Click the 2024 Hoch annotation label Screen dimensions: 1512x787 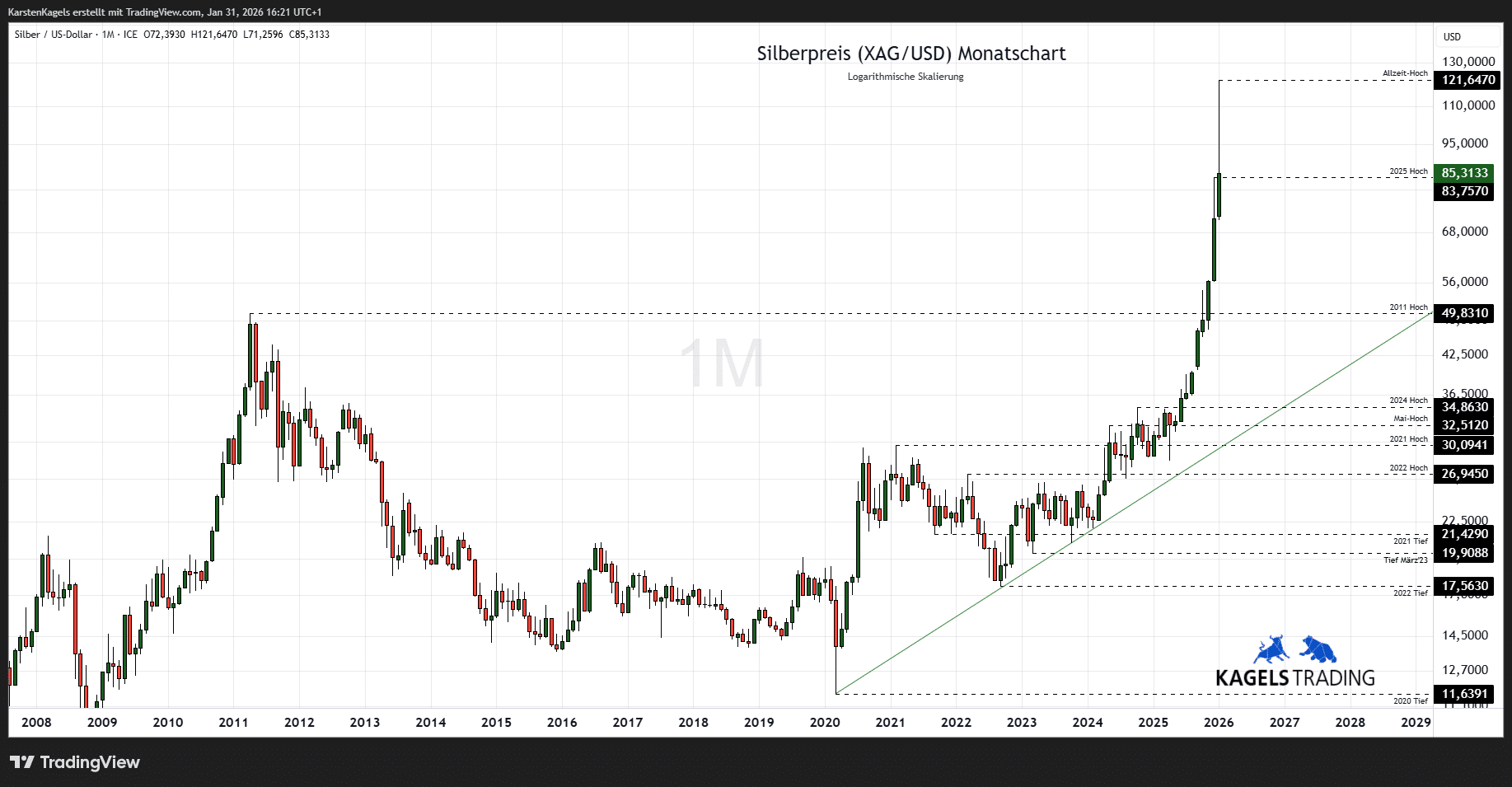(1408, 401)
